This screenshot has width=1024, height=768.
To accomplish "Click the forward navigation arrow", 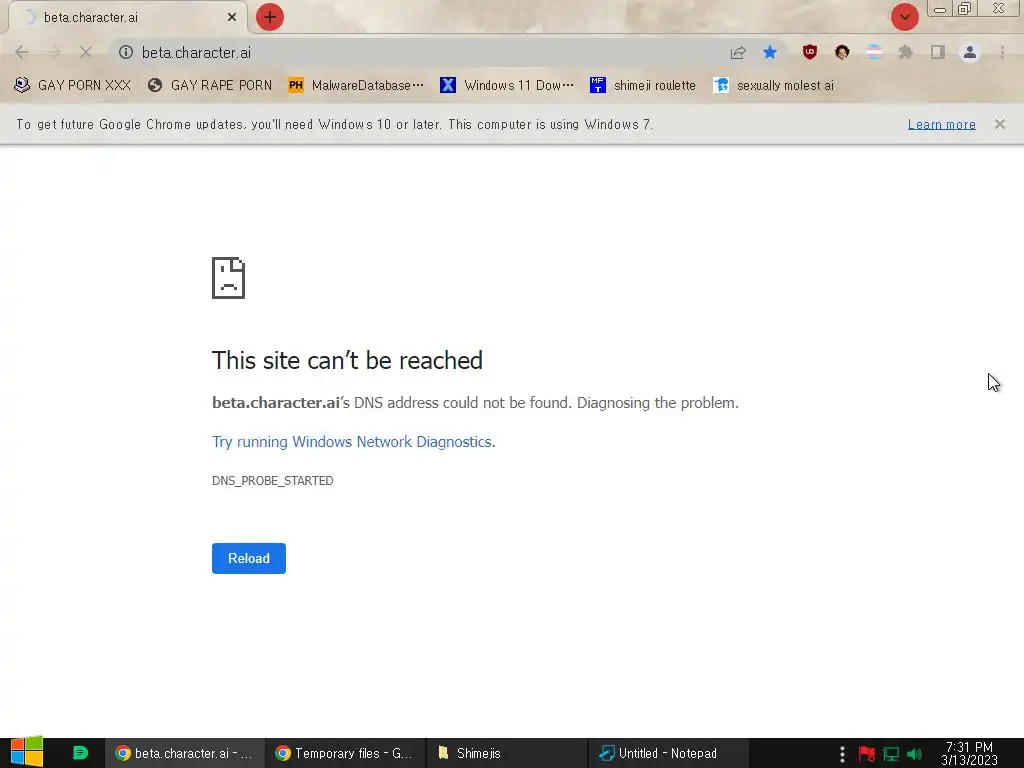I will (x=54, y=52).
